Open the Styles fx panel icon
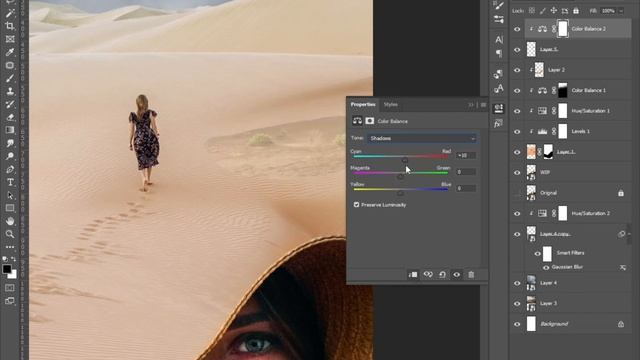This screenshot has width=640, height=360. pyautogui.click(x=499, y=124)
